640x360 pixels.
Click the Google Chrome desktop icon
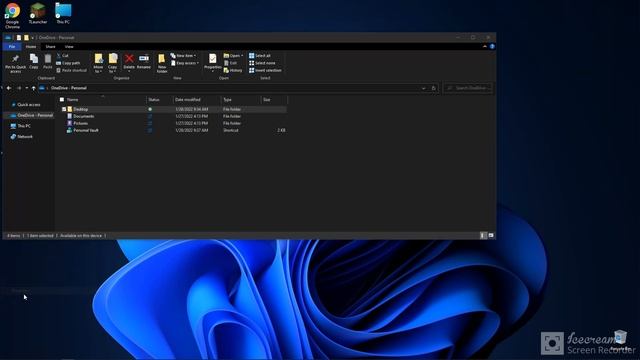click(12, 16)
